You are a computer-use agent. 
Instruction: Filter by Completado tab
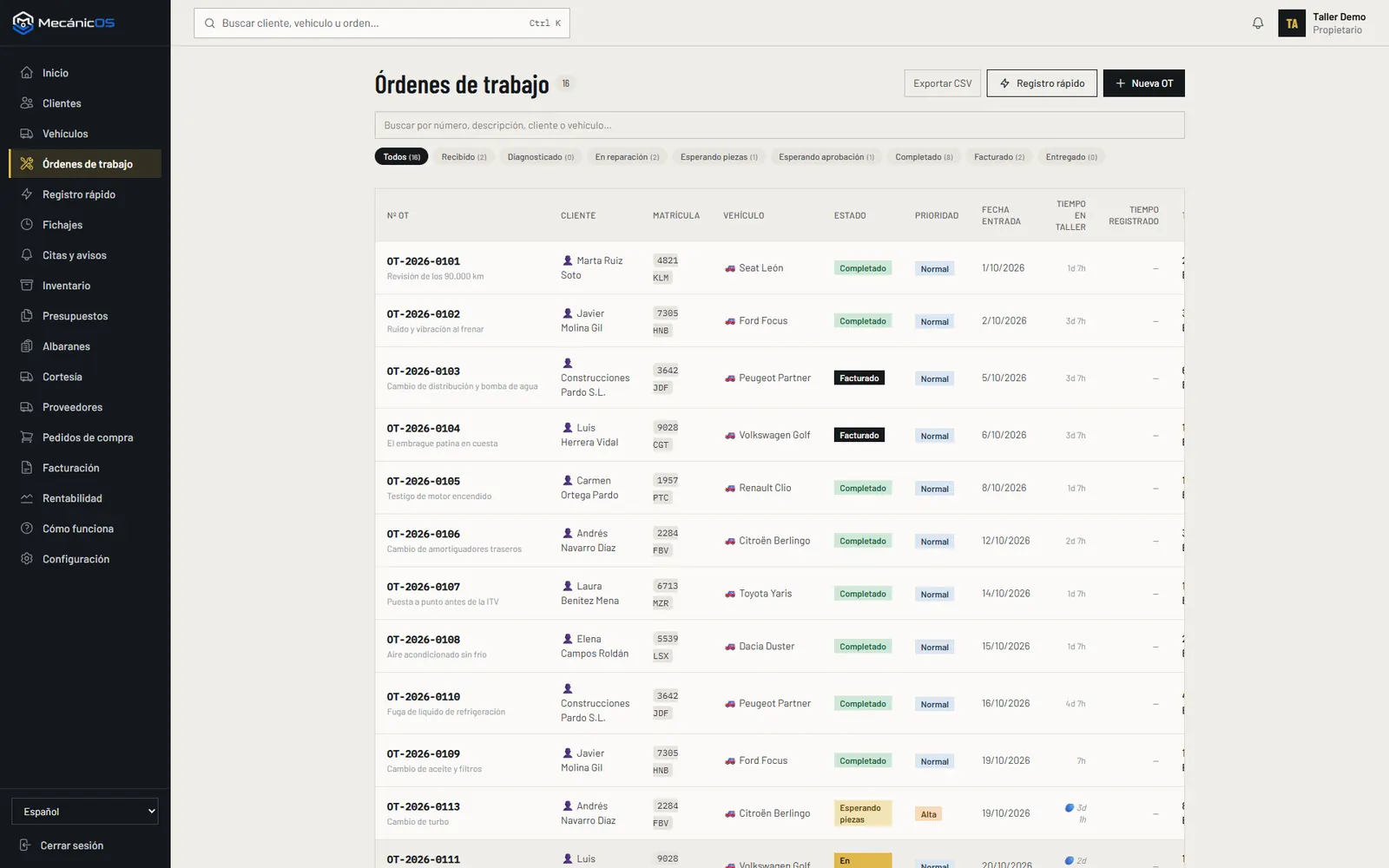point(924,157)
